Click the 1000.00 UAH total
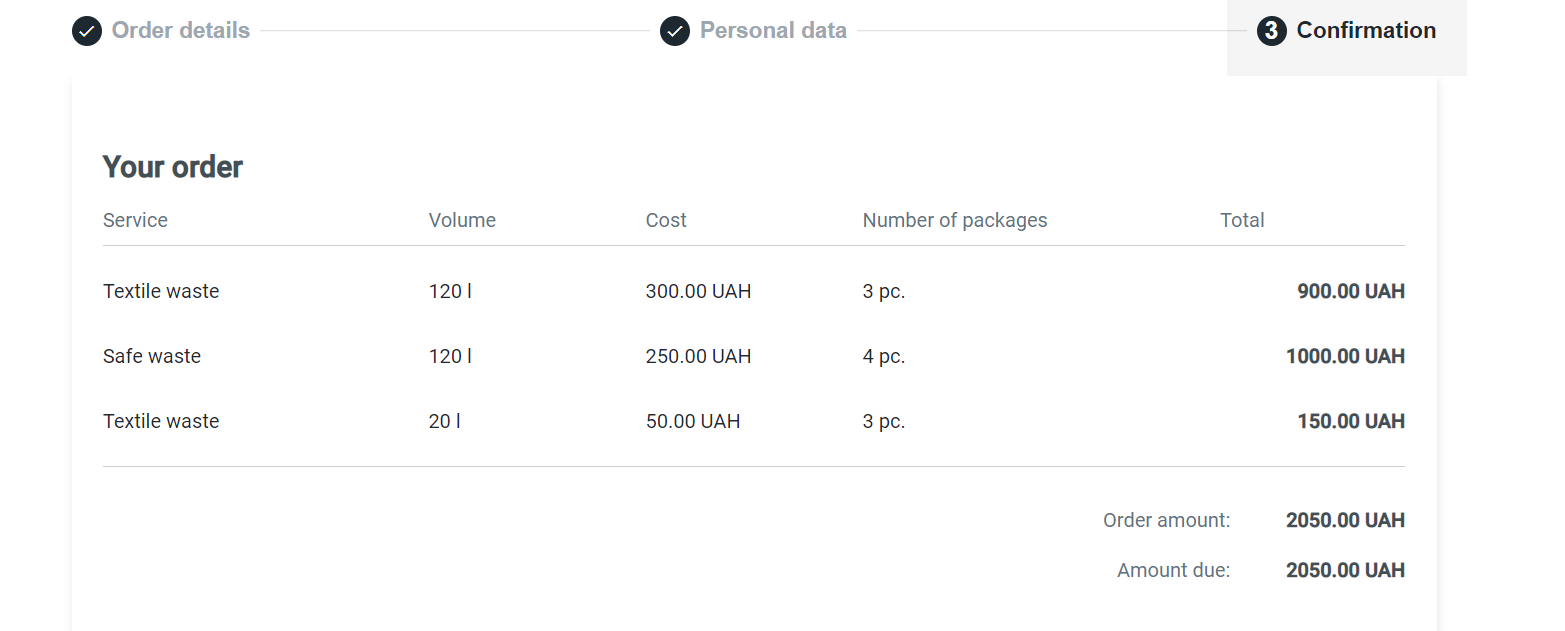1565x631 pixels. coord(1345,356)
